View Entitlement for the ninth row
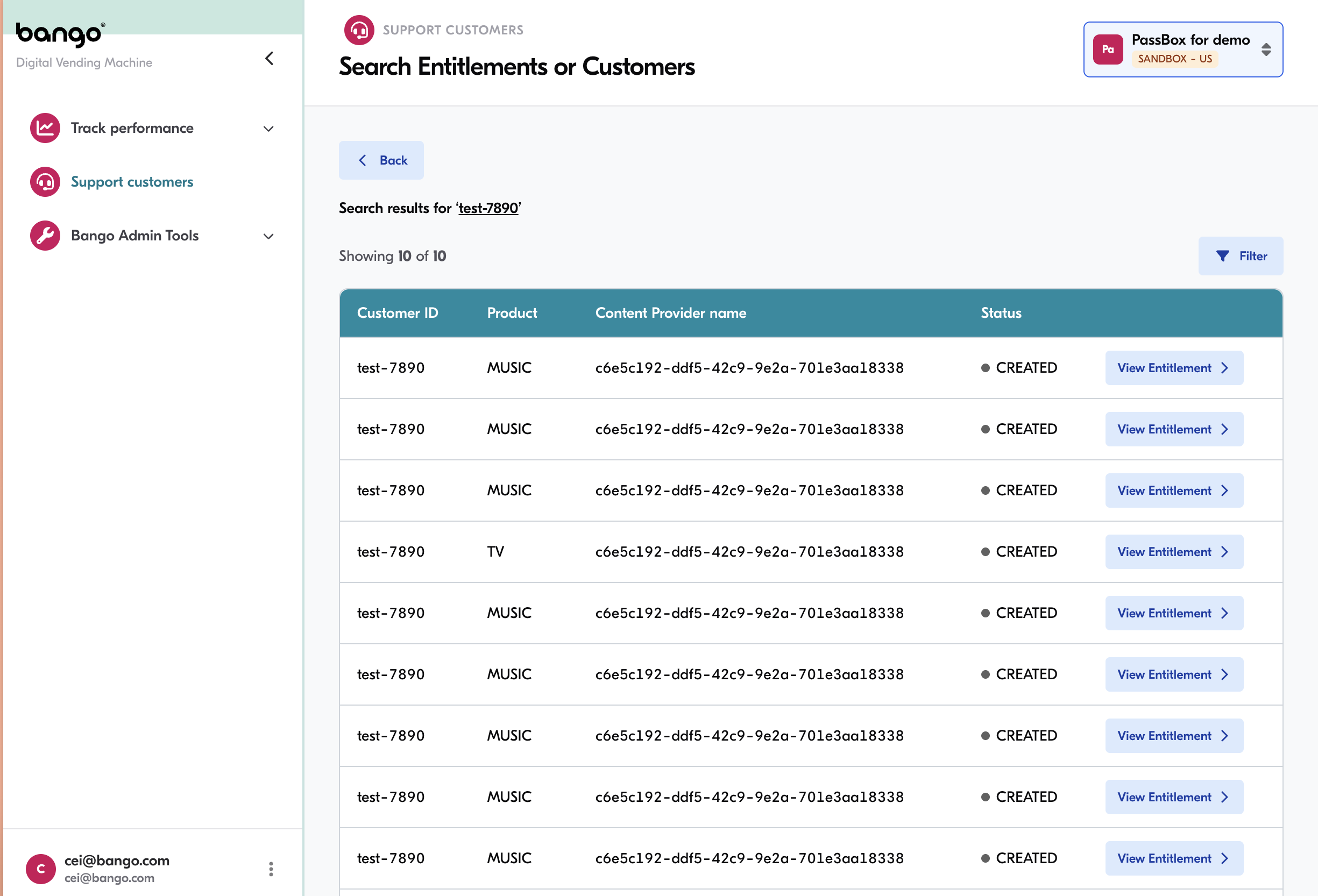 [1174, 858]
